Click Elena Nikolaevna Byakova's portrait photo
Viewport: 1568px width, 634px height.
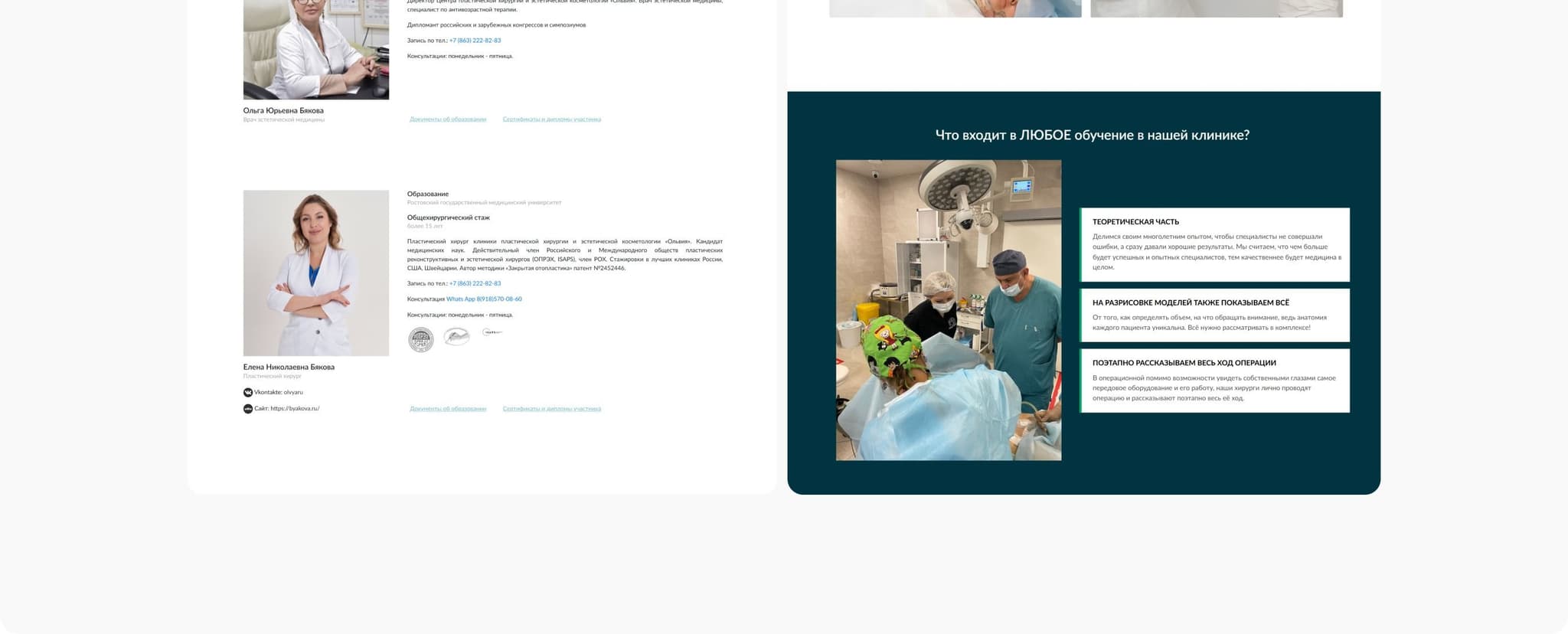[x=316, y=273]
